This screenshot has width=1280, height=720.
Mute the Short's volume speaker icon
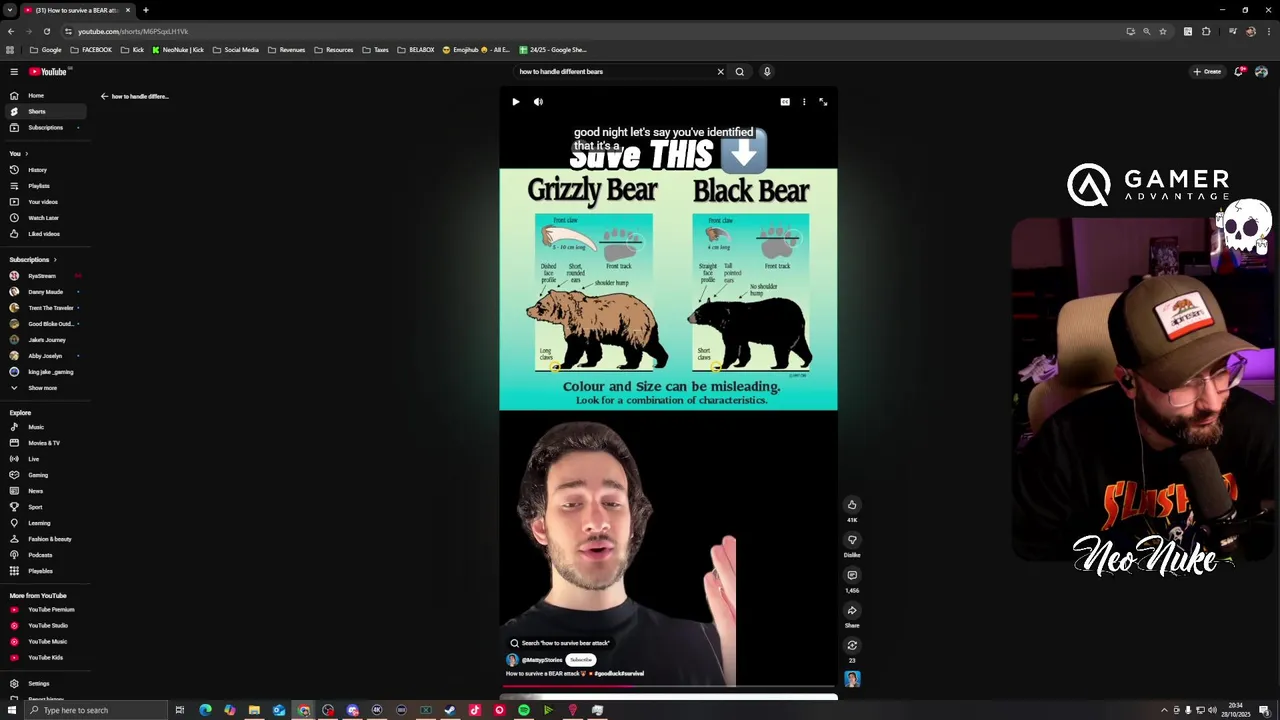coord(538,102)
